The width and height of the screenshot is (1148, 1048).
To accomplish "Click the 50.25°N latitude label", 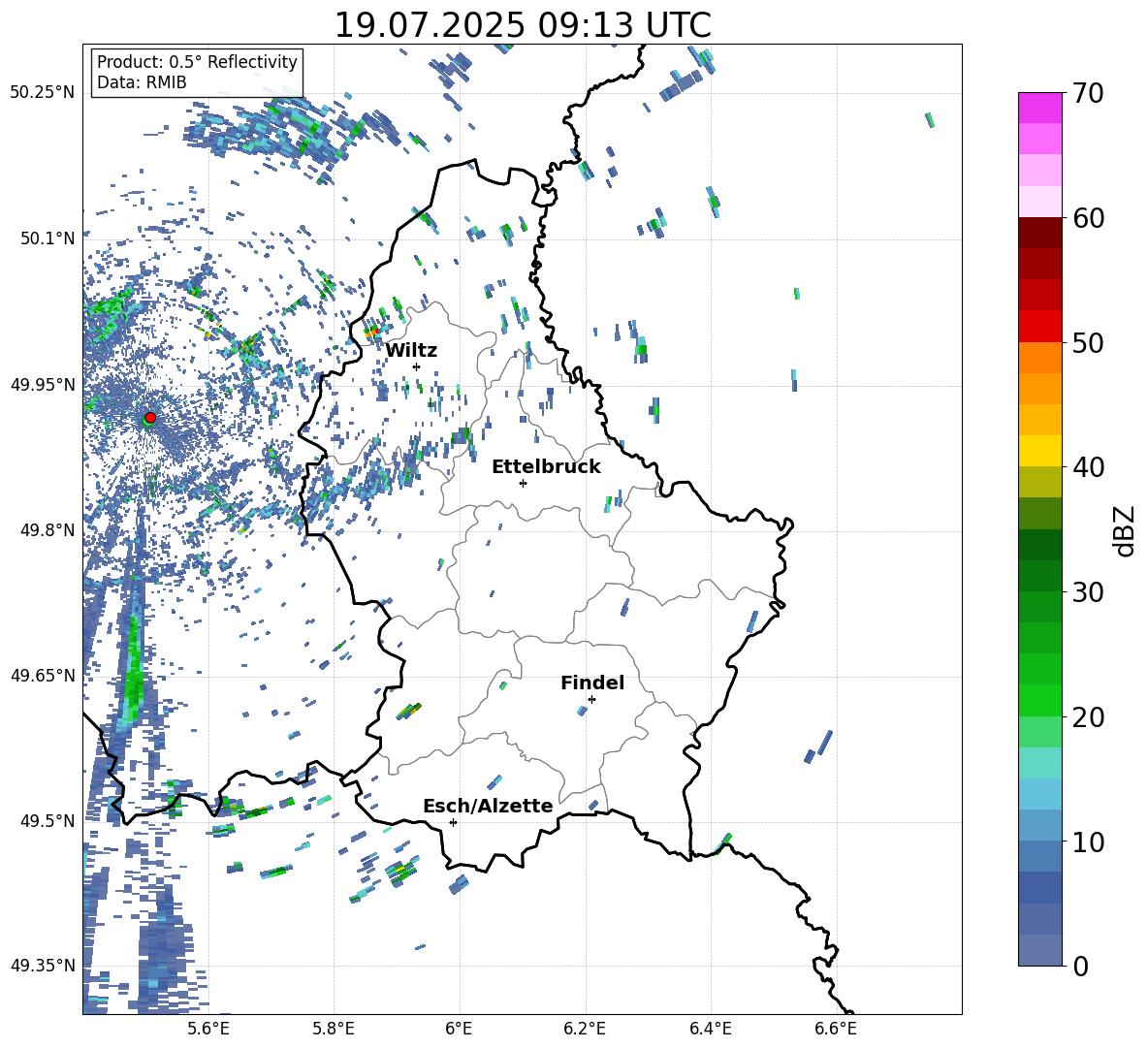I will point(43,93).
